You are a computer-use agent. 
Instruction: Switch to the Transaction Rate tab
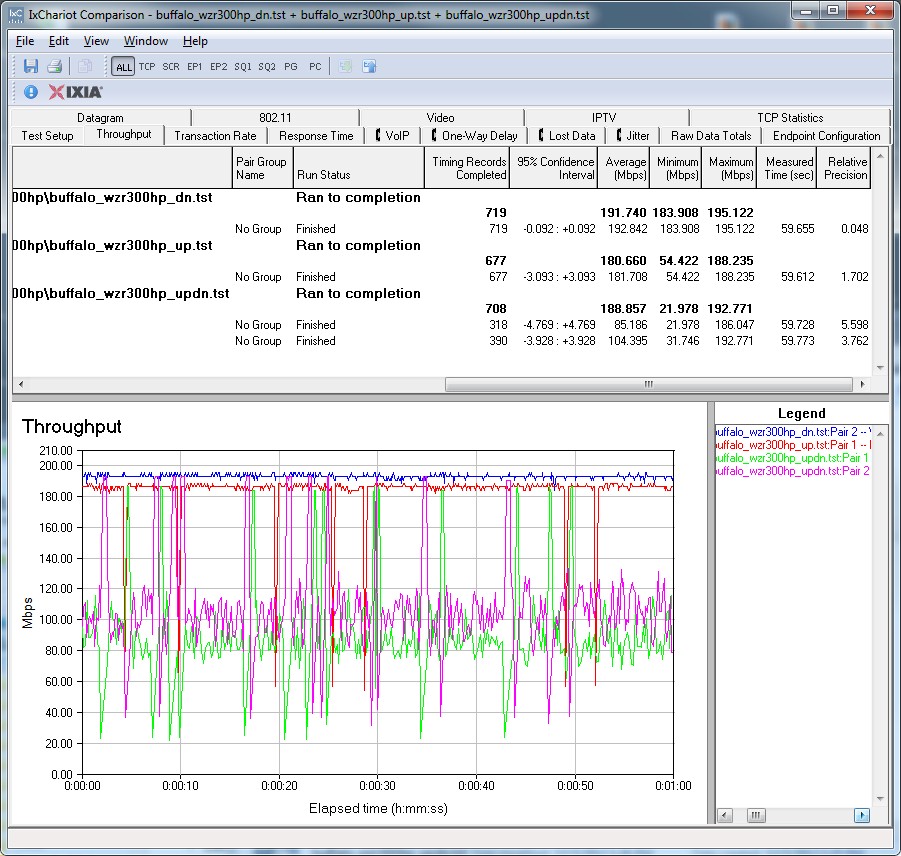pyautogui.click(x=215, y=136)
